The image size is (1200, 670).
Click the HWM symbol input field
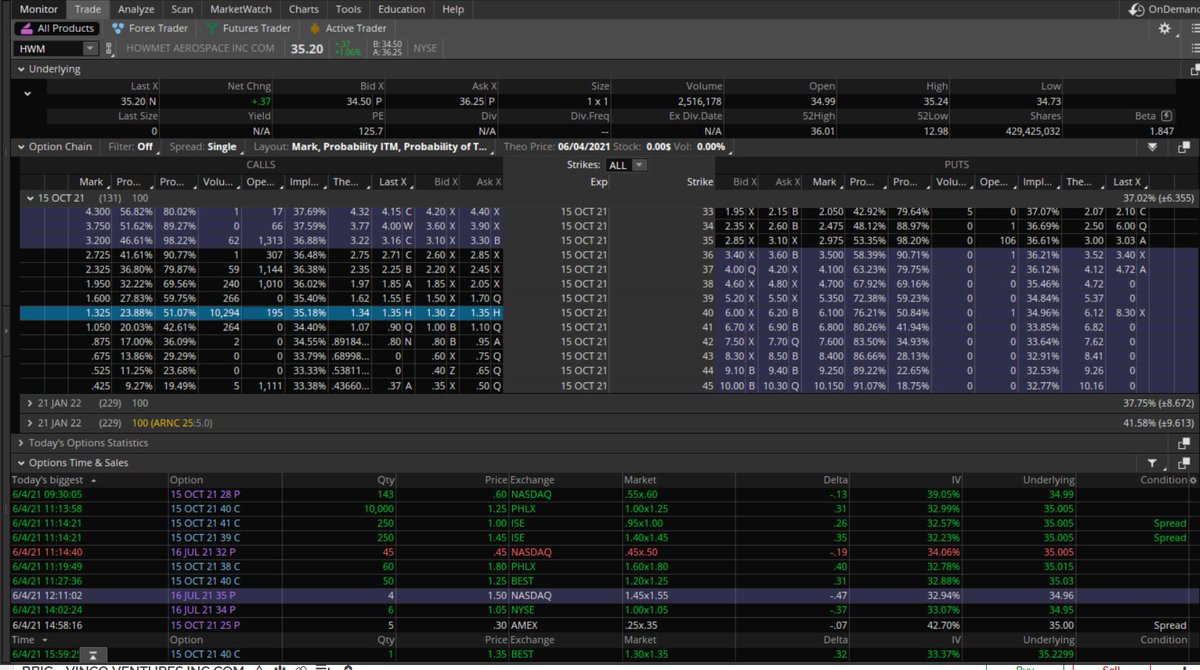(48, 48)
